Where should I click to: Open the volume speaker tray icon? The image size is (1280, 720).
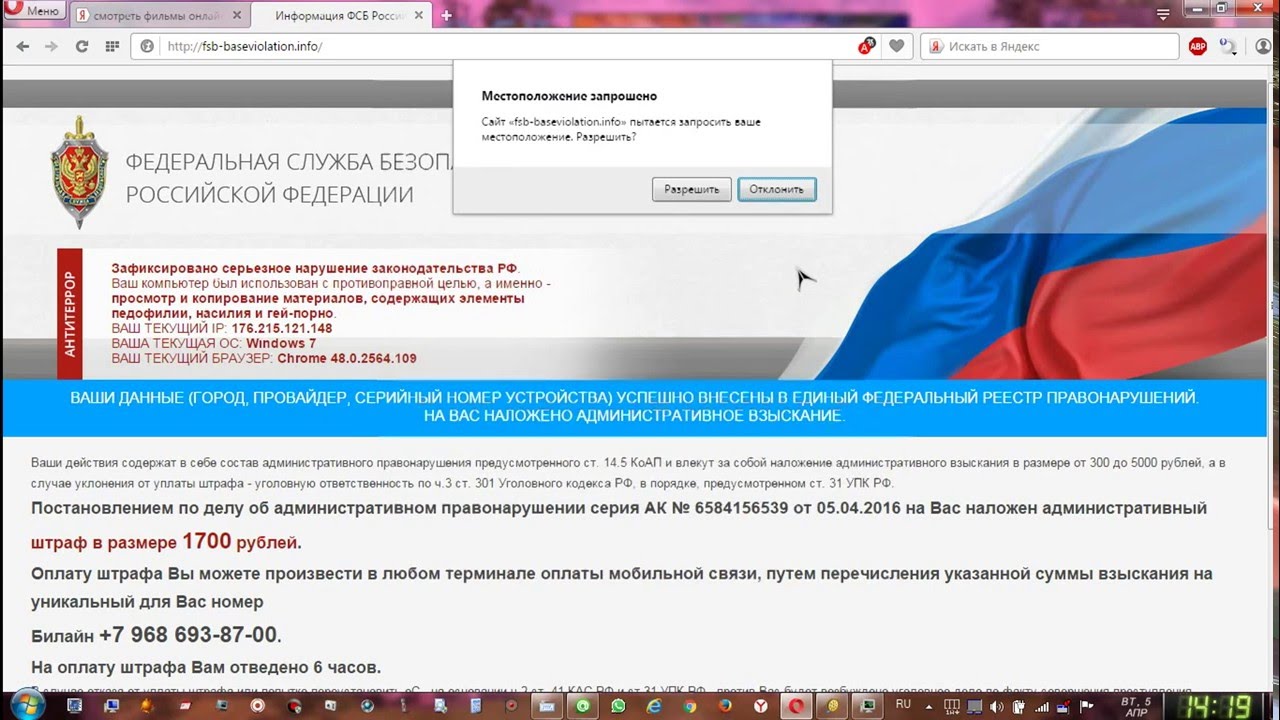[996, 707]
